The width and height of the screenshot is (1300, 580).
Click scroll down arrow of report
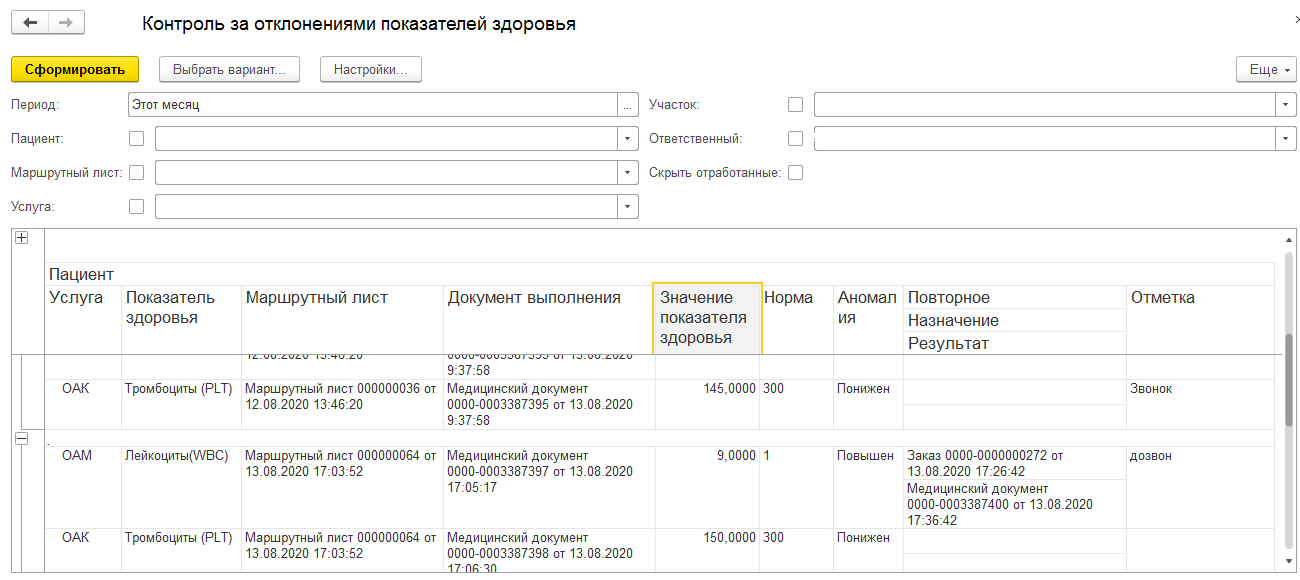coord(1289,563)
